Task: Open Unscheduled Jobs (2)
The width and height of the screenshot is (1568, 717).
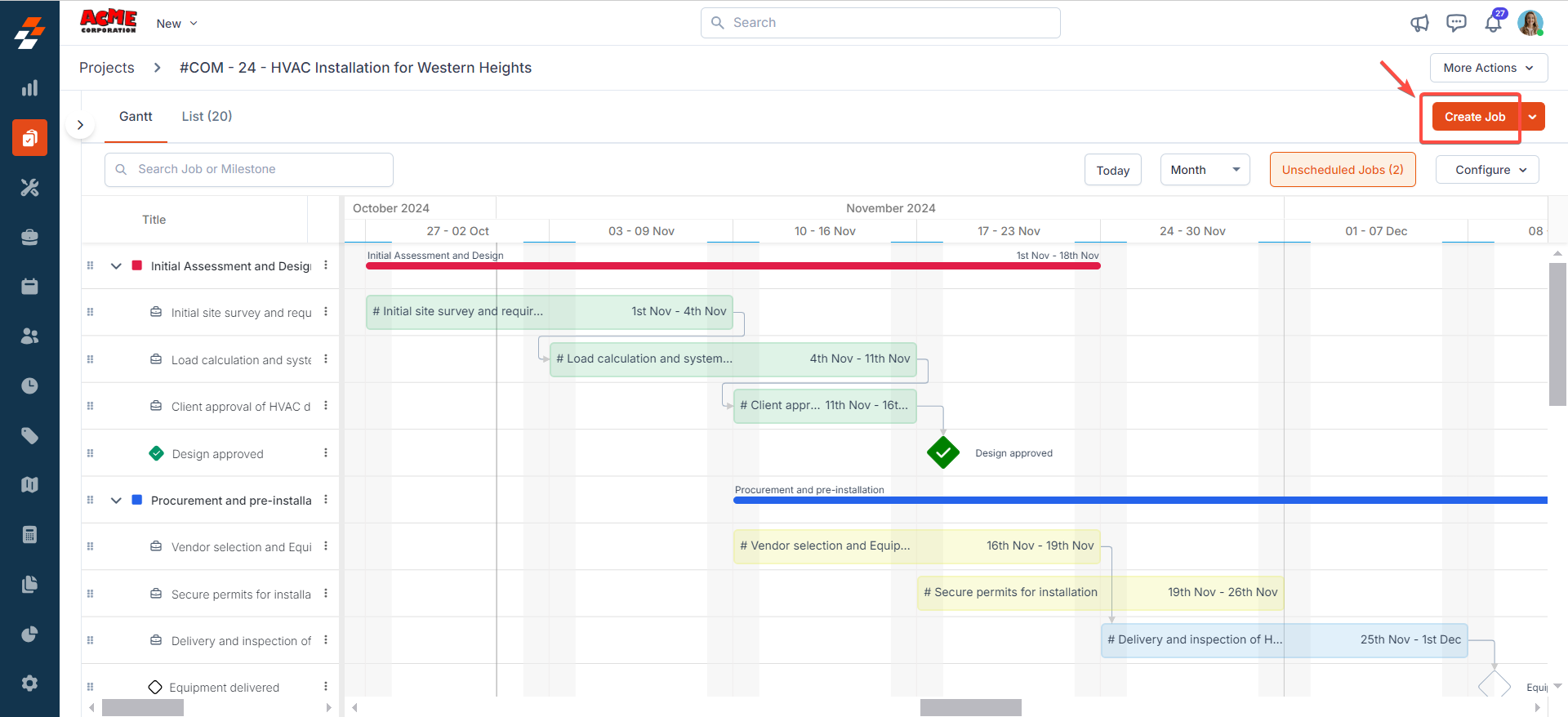Action: tap(1343, 170)
